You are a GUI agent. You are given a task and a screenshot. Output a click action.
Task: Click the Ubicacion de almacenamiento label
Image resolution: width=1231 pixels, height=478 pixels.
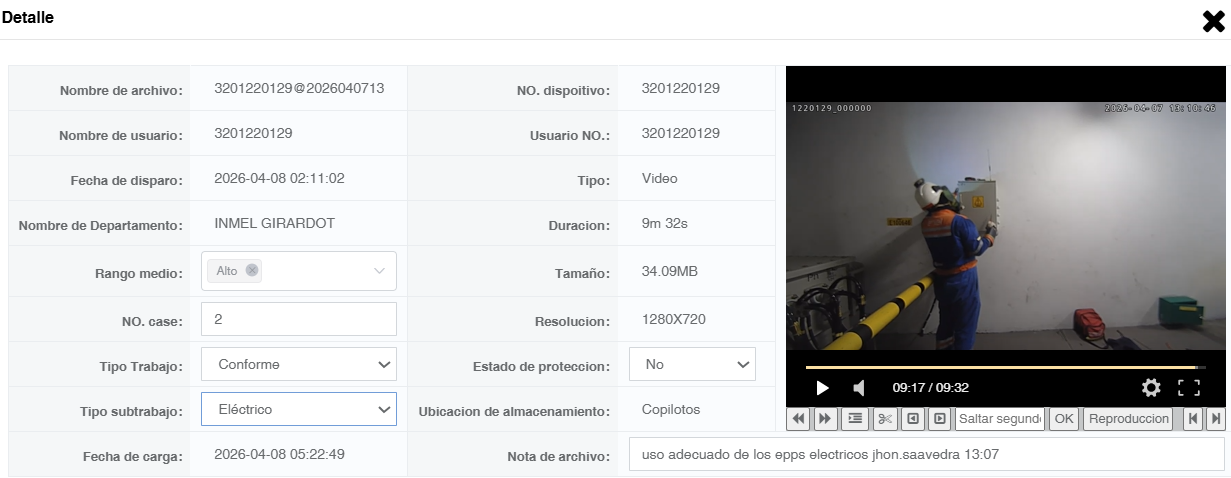click(x=514, y=412)
